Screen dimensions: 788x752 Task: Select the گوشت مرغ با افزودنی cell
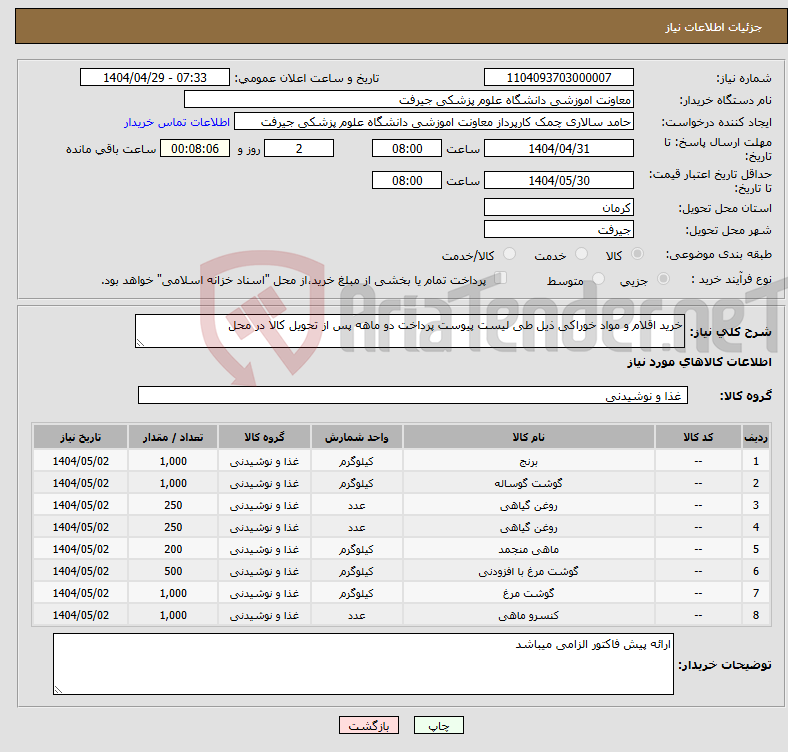pyautogui.click(x=528, y=572)
